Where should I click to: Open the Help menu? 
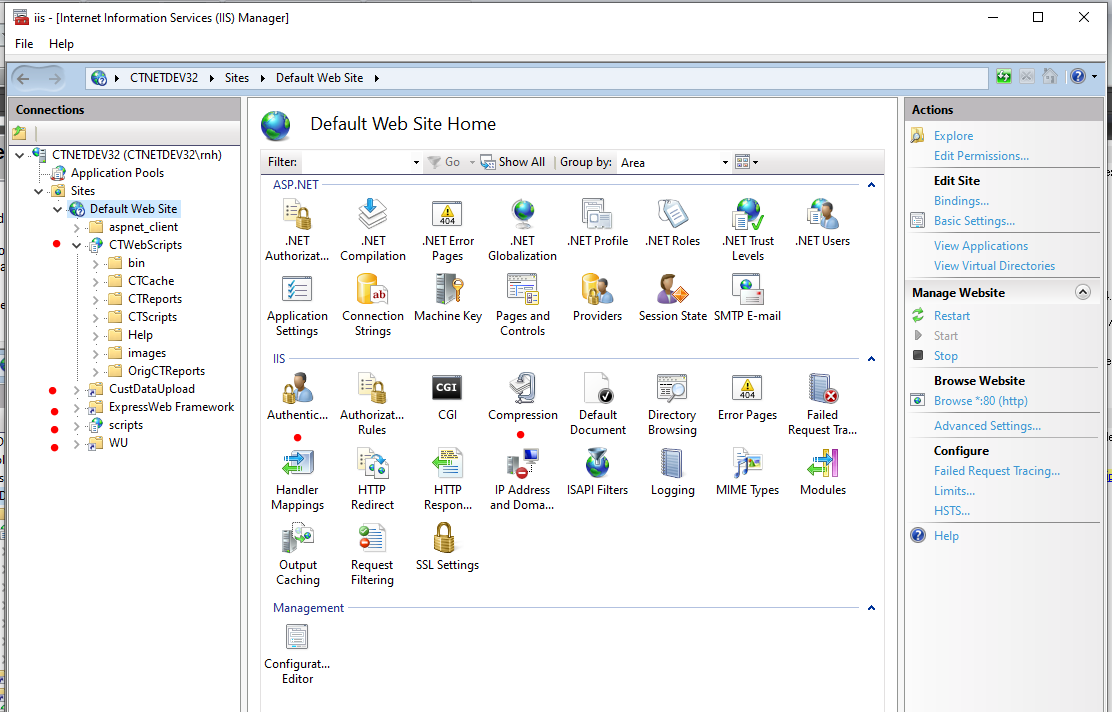click(x=61, y=44)
